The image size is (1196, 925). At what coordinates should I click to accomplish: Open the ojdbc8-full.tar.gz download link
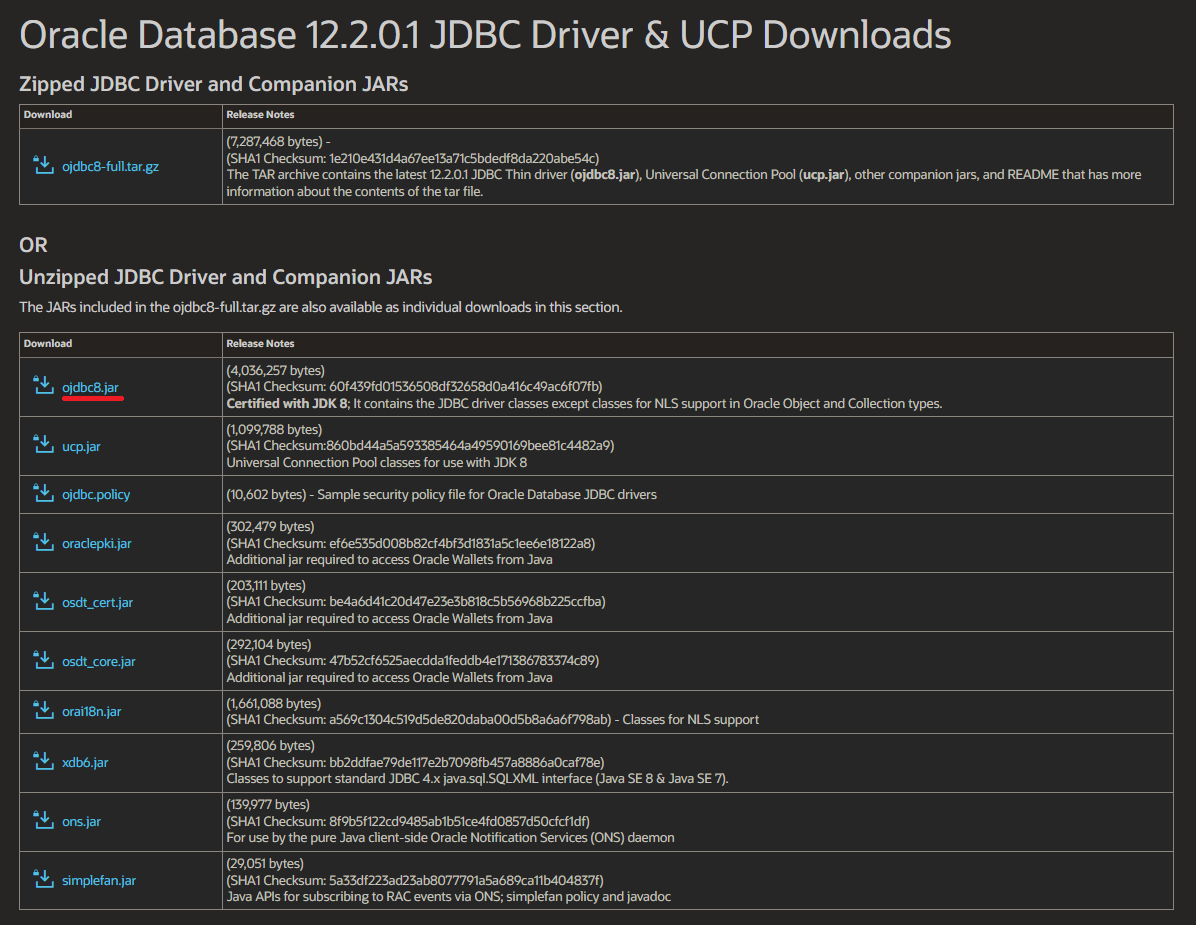pos(111,166)
